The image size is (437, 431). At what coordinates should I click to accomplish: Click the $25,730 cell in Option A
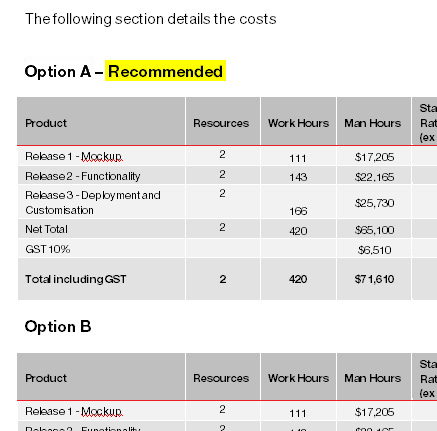(374, 203)
